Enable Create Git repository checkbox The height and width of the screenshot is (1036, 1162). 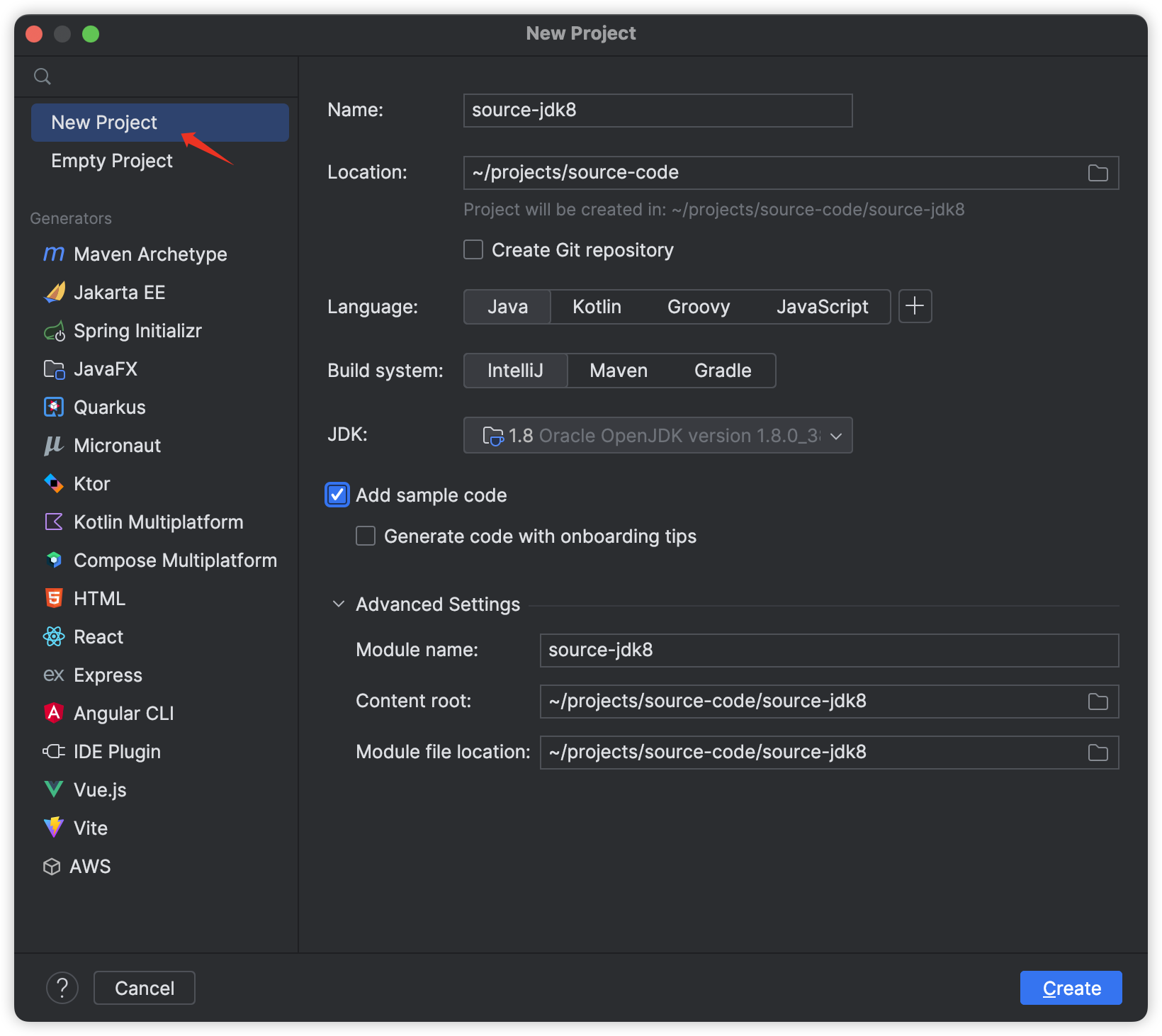click(473, 249)
